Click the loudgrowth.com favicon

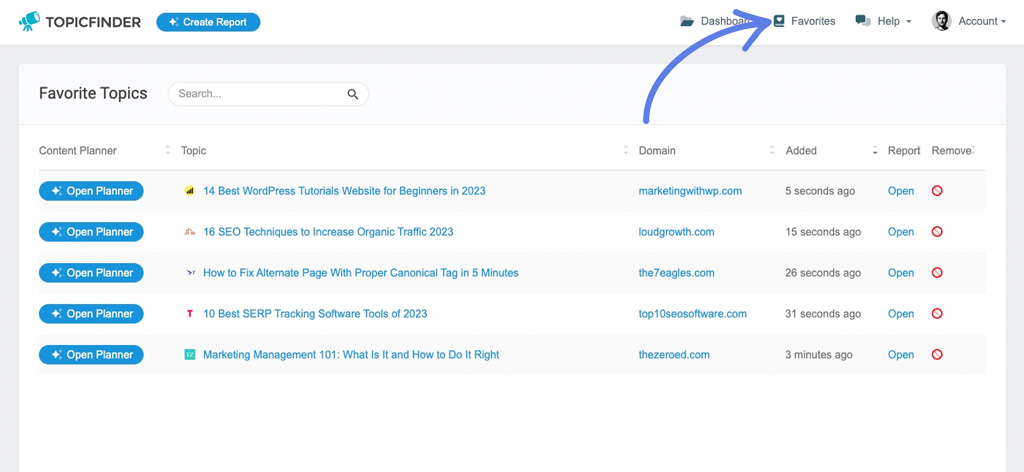(x=190, y=232)
